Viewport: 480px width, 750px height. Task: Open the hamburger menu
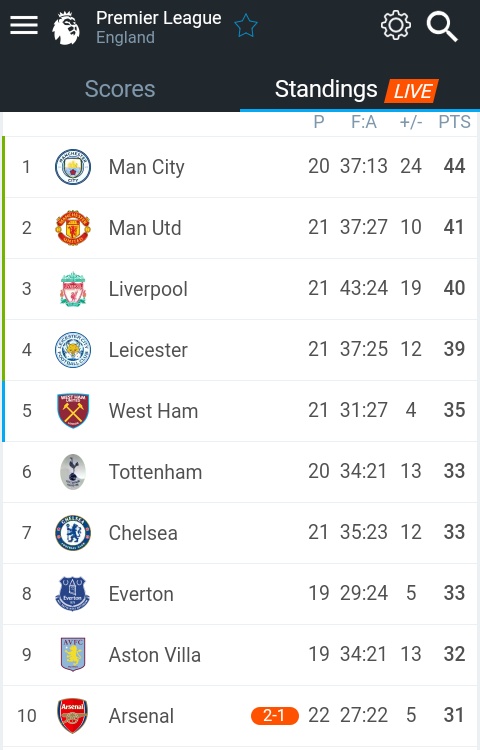24,25
